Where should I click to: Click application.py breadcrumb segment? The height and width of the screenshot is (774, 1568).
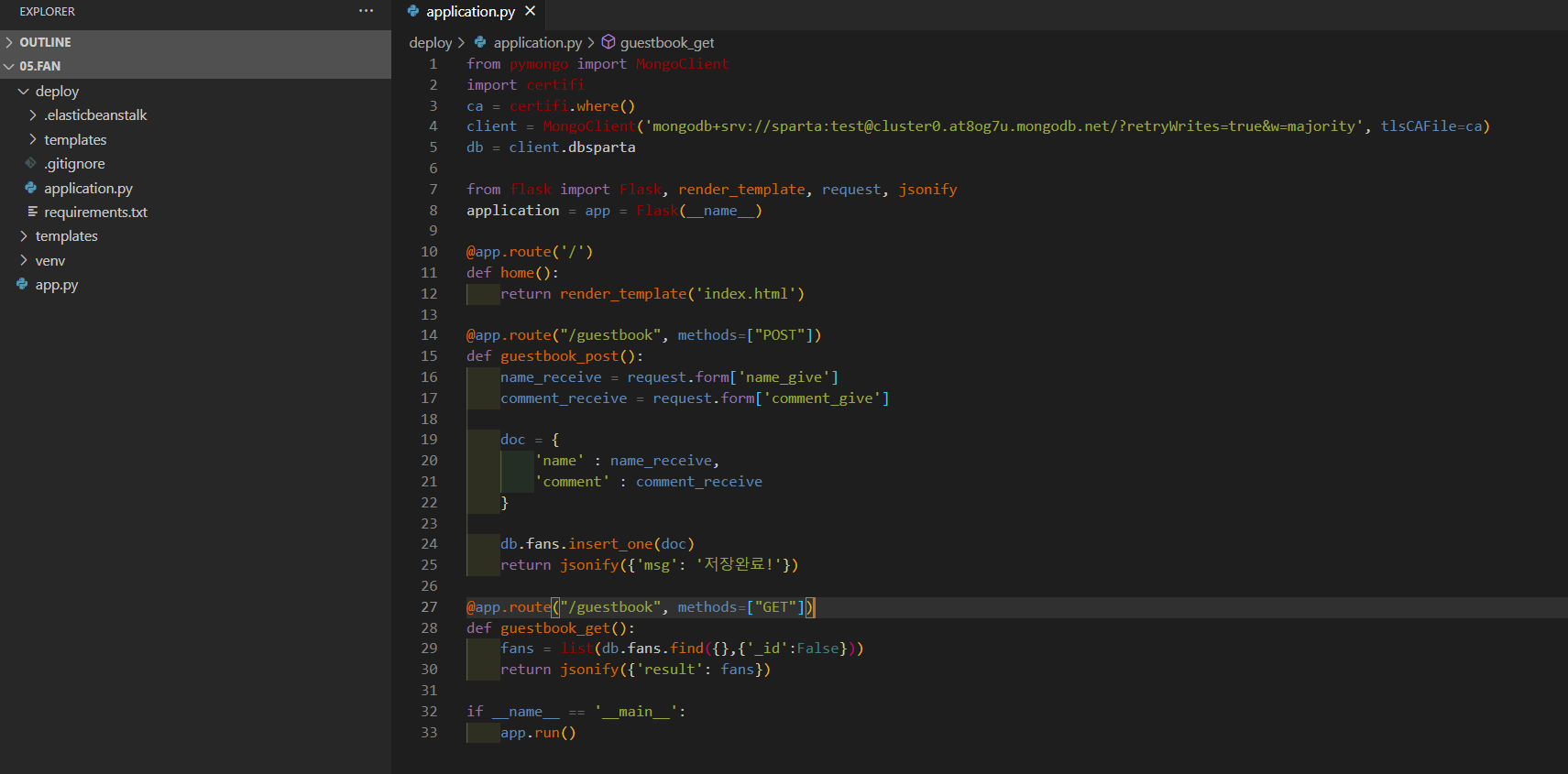pos(537,42)
